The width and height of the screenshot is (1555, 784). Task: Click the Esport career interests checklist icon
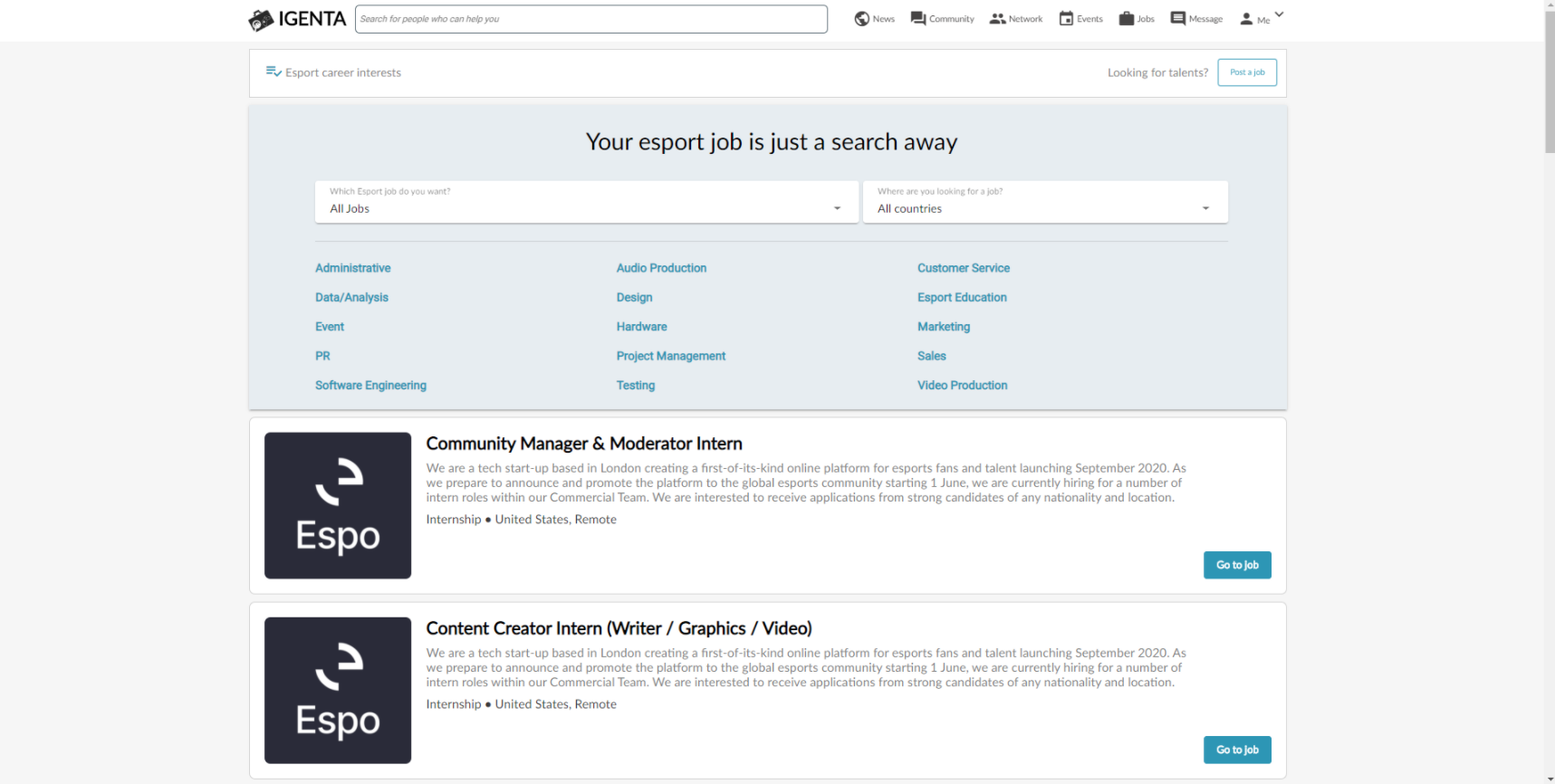[274, 72]
